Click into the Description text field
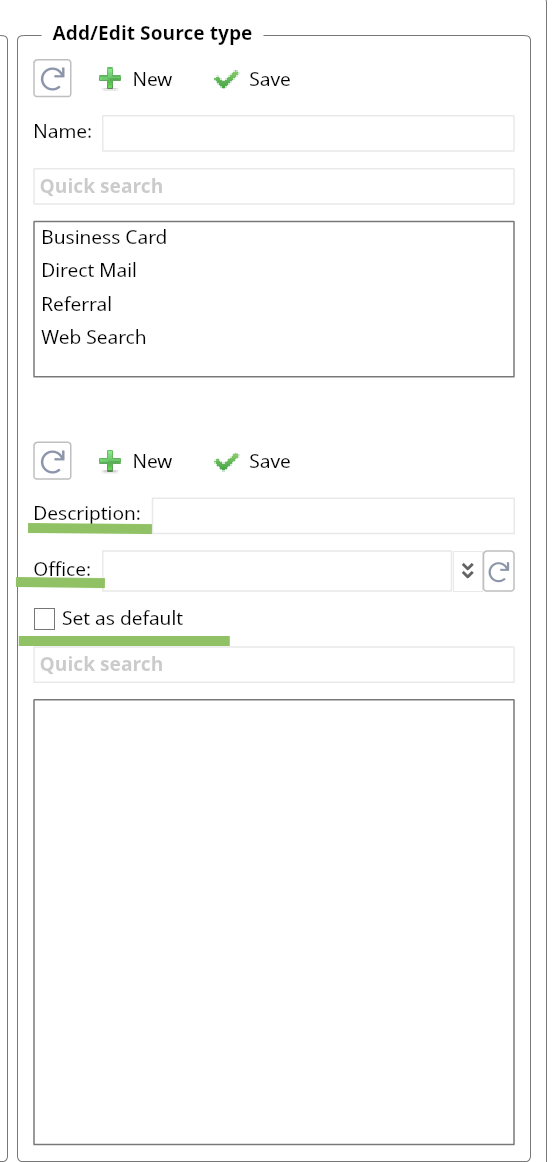Image resolution: width=552 pixels, height=1162 pixels. tap(333, 515)
